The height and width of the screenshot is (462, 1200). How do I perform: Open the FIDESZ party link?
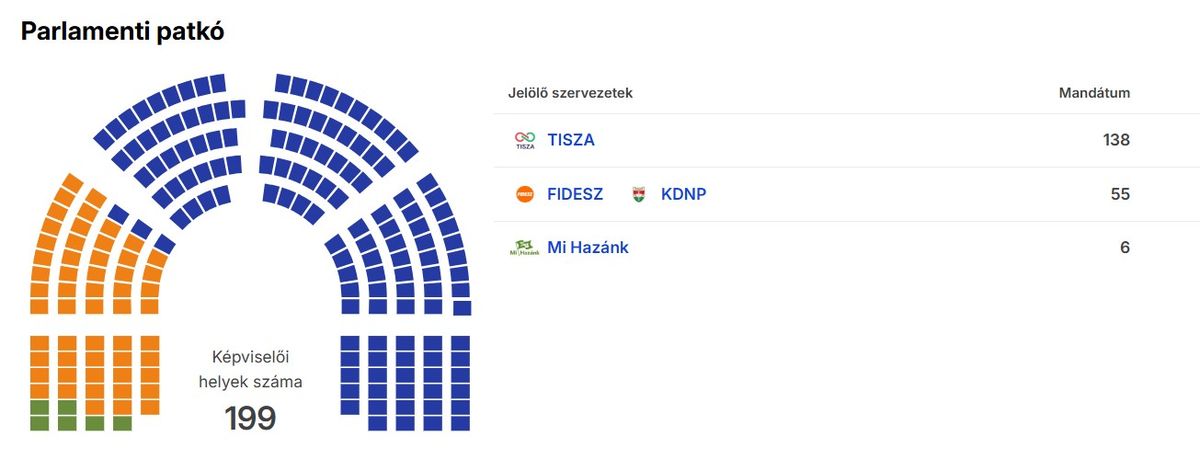(575, 194)
